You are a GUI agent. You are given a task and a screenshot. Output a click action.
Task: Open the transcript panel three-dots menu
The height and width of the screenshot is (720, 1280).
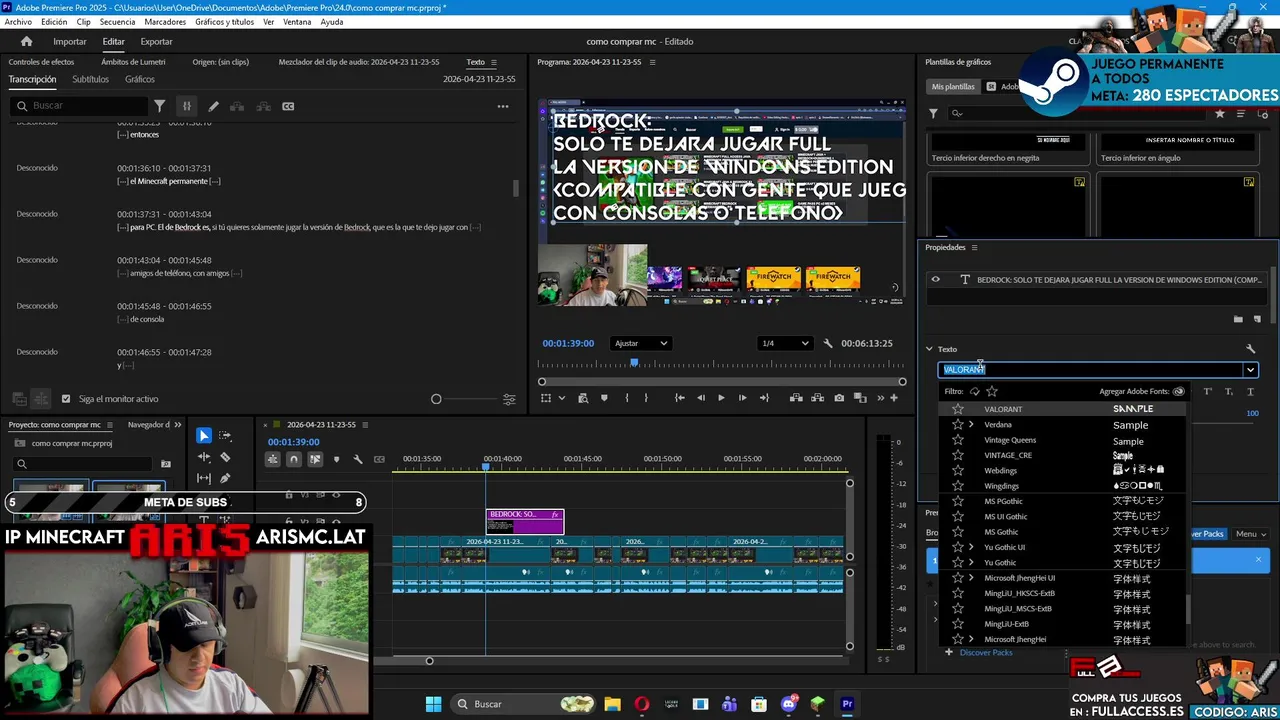503,106
